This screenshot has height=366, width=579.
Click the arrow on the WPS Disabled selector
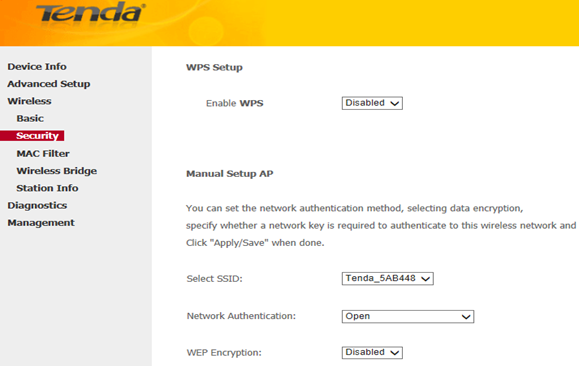coord(395,103)
